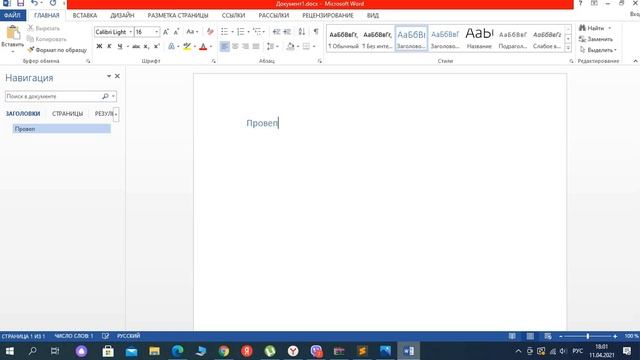This screenshot has height=360, width=640.
Task: Toggle italic (К) formatting
Action: click(109, 47)
